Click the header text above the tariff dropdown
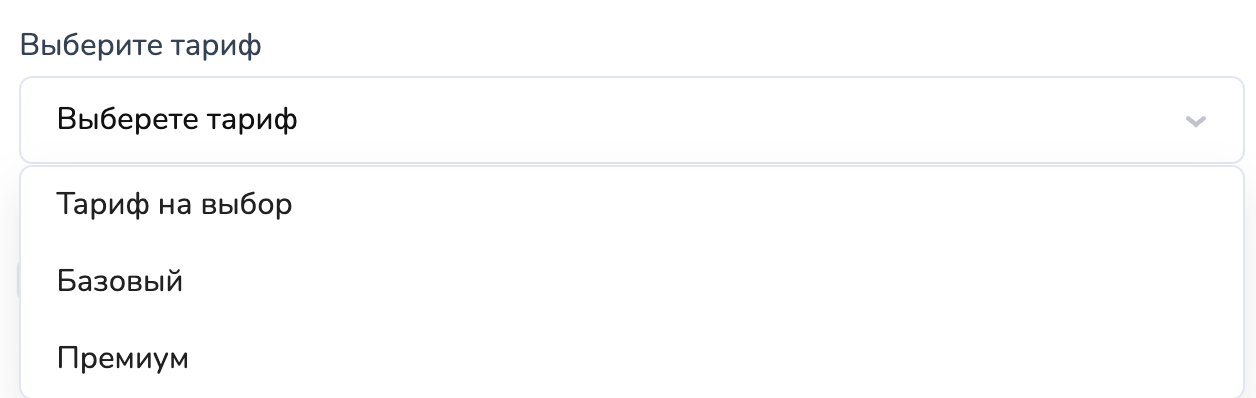 141,45
